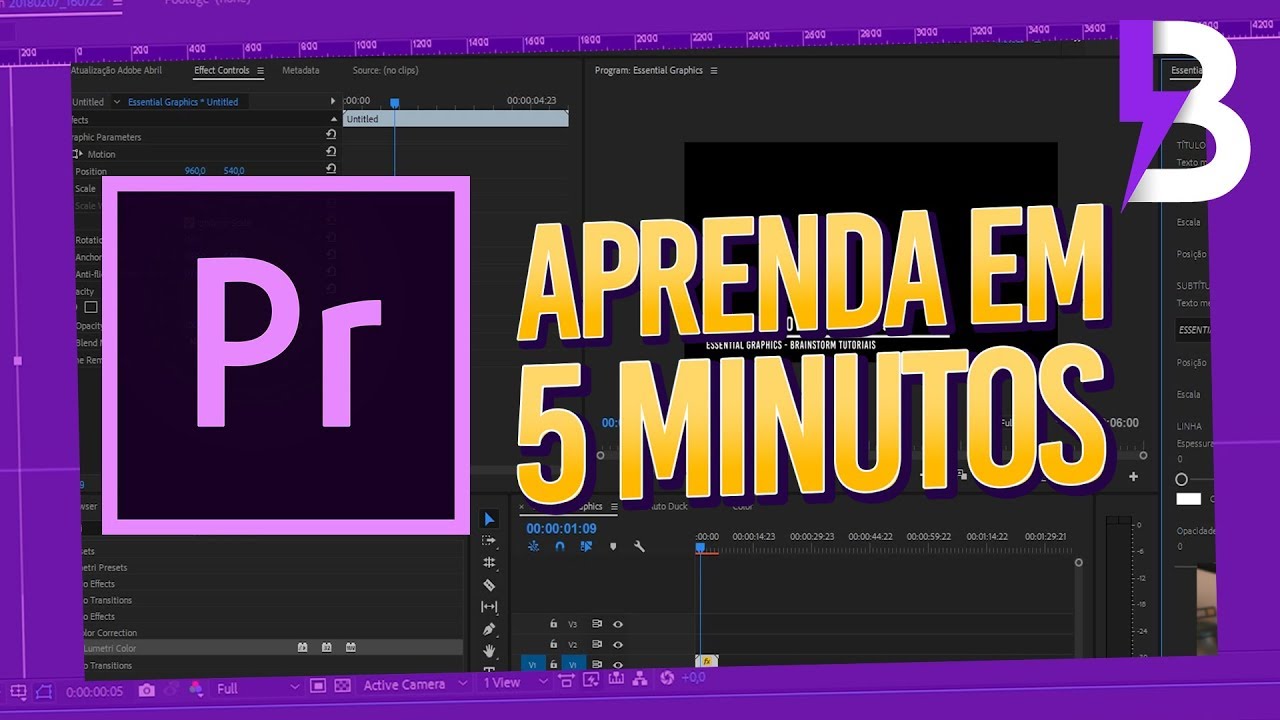The image size is (1280, 720).
Task: Click the 00:00:01:09 timeline timecode
Action: (x=561, y=528)
